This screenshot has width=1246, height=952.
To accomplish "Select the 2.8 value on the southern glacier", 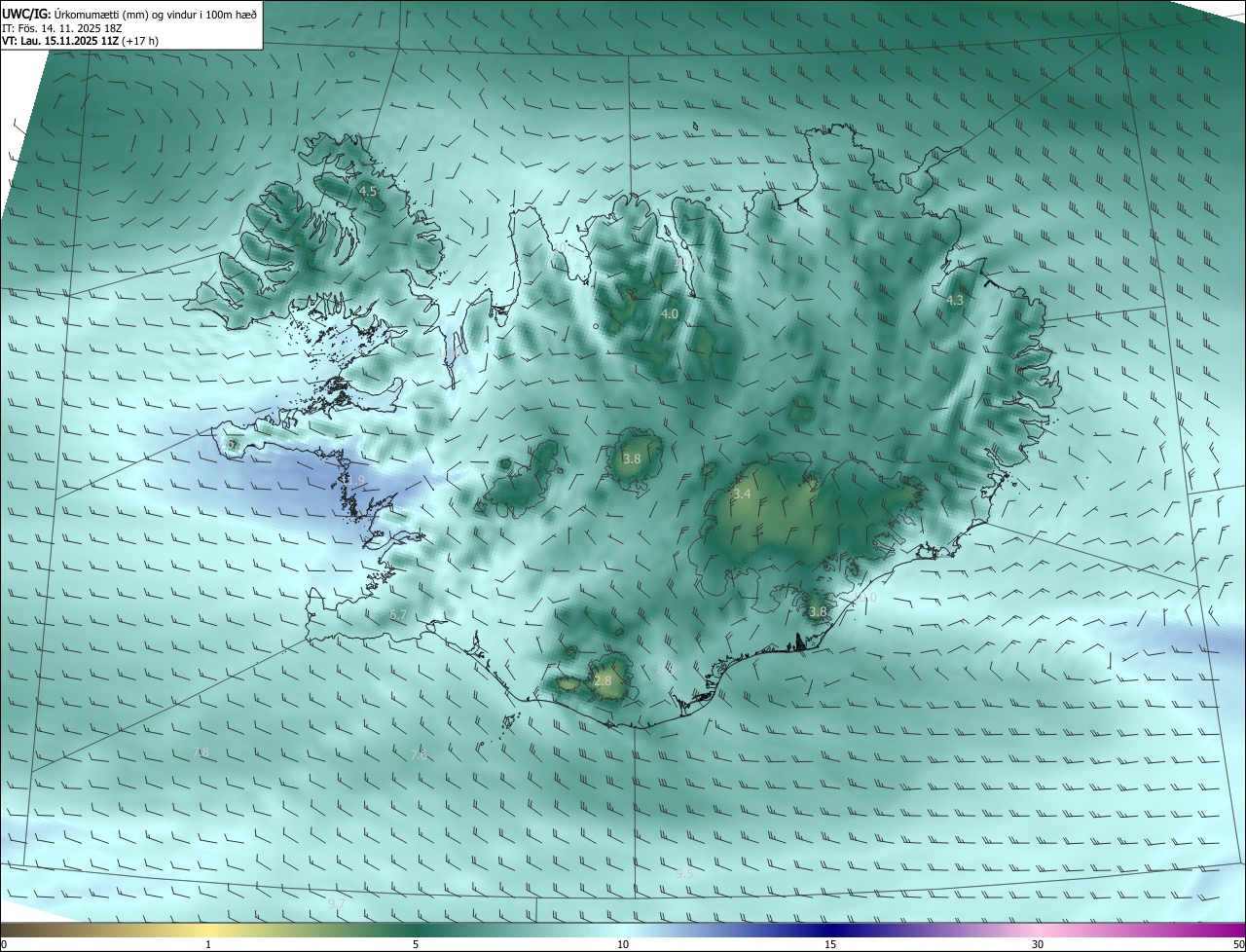I will (x=603, y=680).
